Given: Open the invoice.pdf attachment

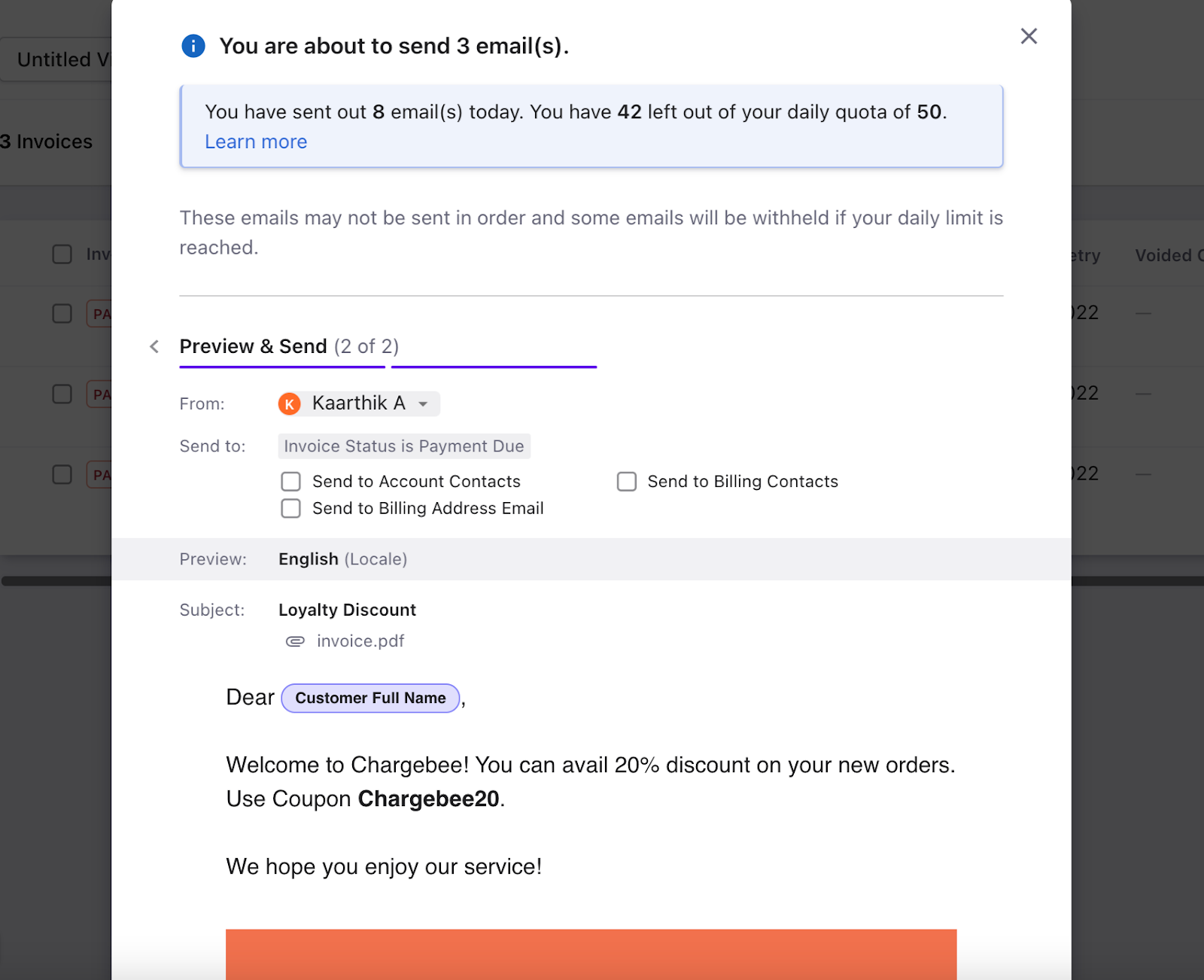Looking at the screenshot, I should coord(360,641).
